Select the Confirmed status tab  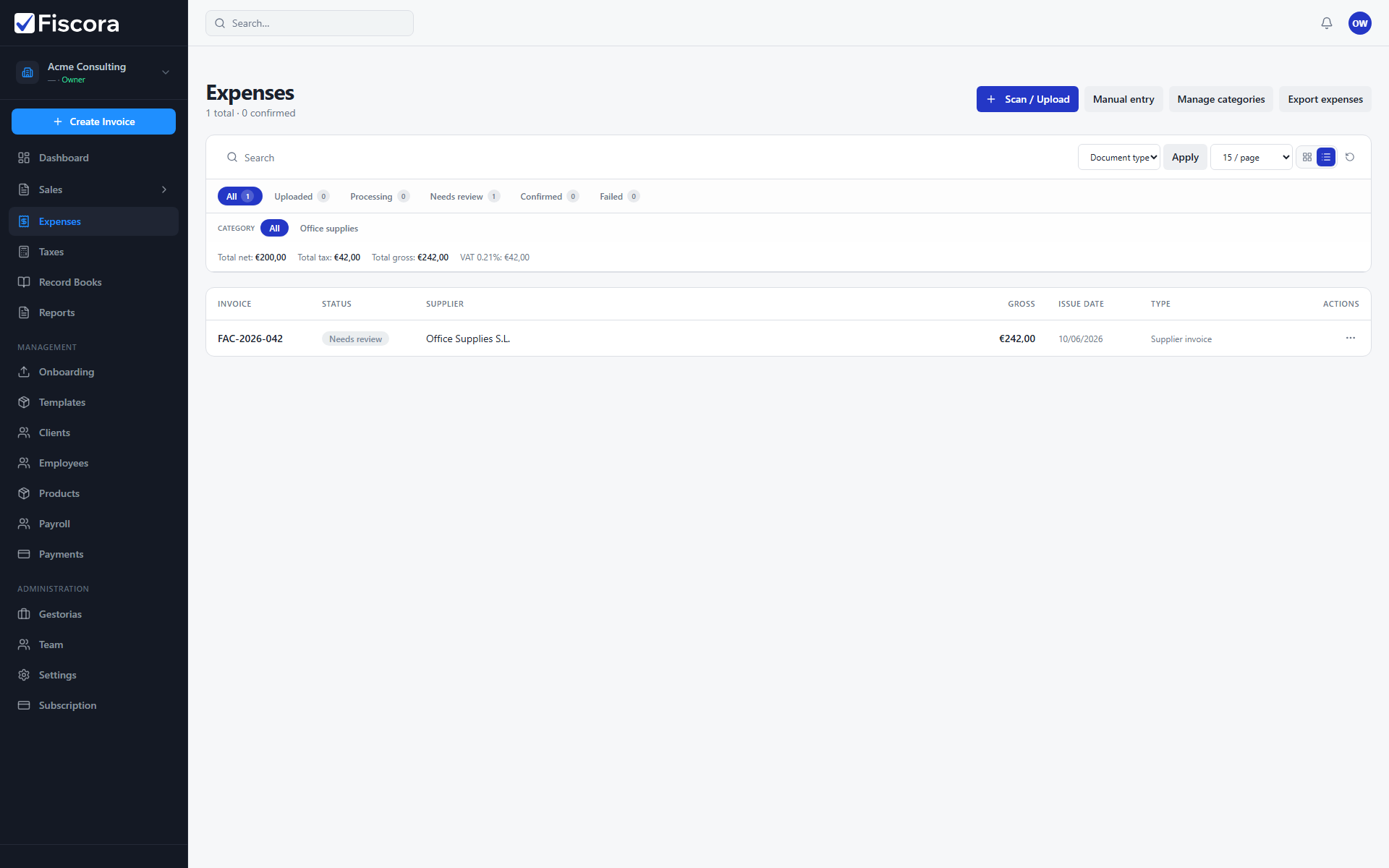[549, 196]
